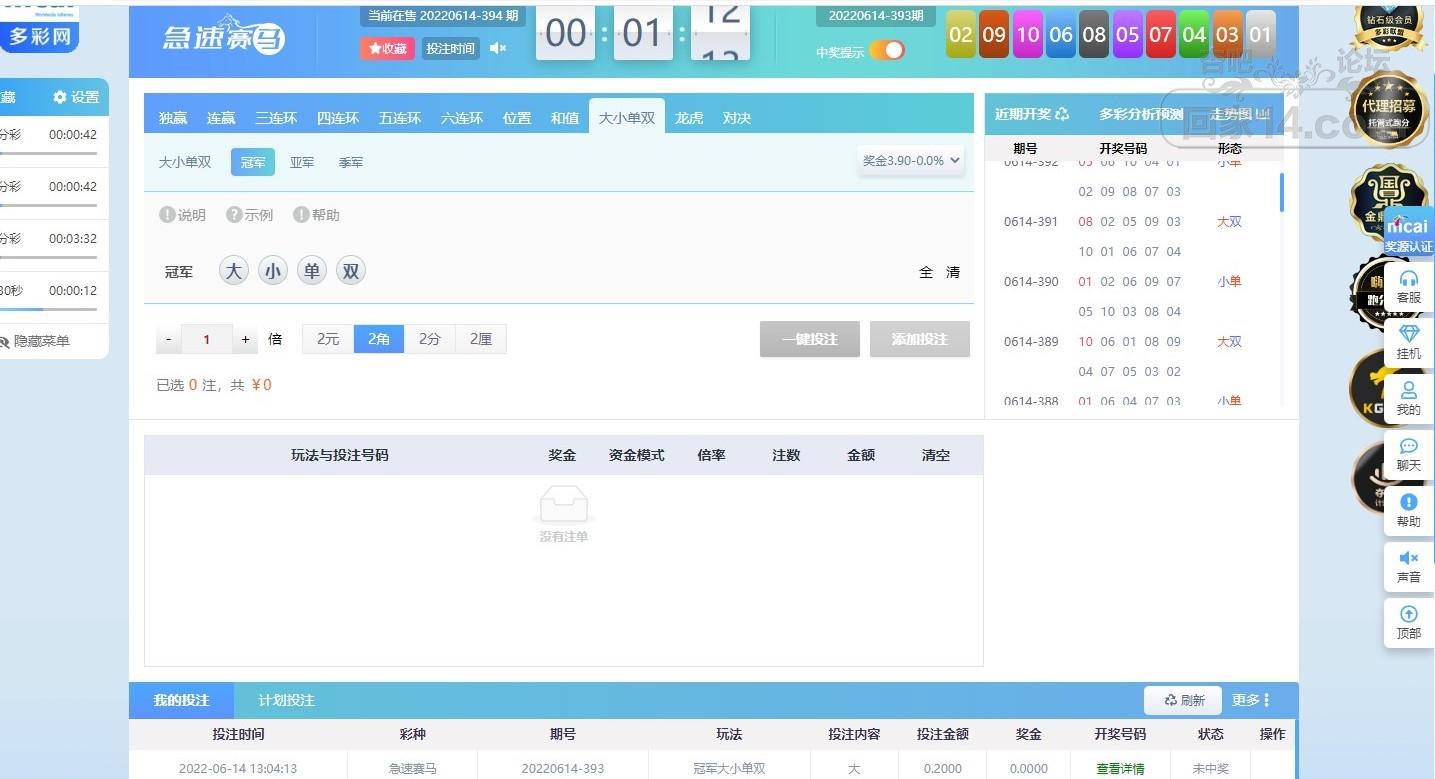Switch to 计划投注 tab

(286, 700)
